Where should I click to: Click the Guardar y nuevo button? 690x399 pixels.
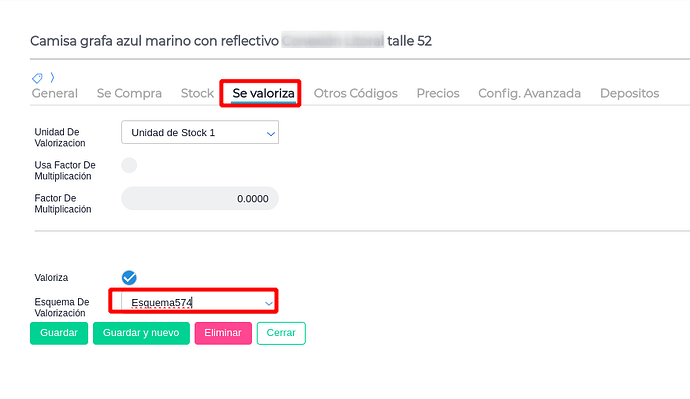coord(141,333)
